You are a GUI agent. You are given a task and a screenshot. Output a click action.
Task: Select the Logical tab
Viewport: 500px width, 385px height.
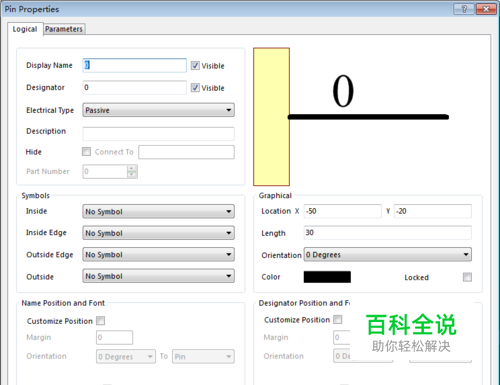(25, 29)
